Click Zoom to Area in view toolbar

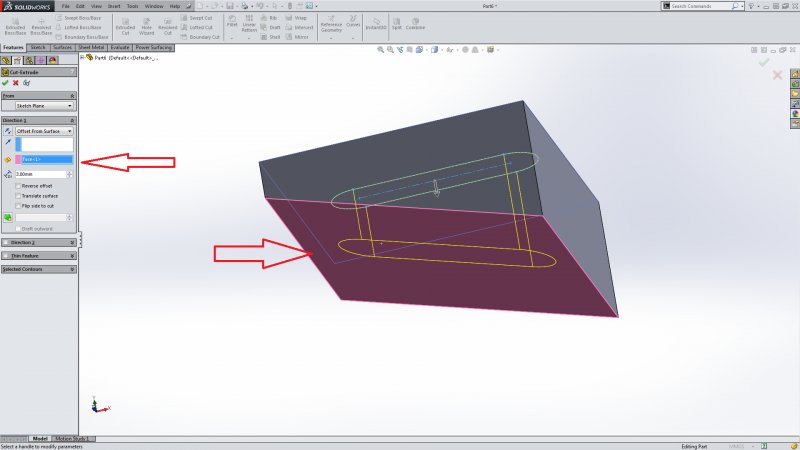click(390, 50)
